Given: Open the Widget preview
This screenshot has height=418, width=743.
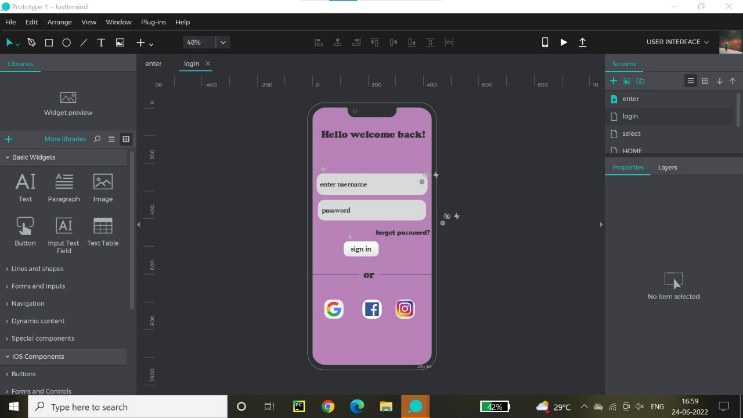Looking at the screenshot, I should click(68, 104).
